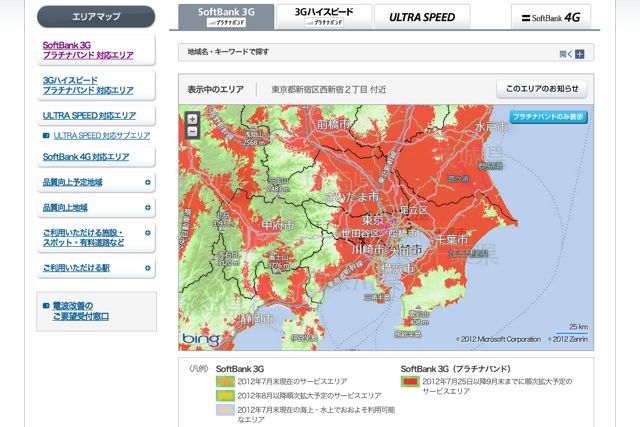The image size is (640, 427).
Task: Zoom in the map with plus button
Action: (x=192, y=119)
